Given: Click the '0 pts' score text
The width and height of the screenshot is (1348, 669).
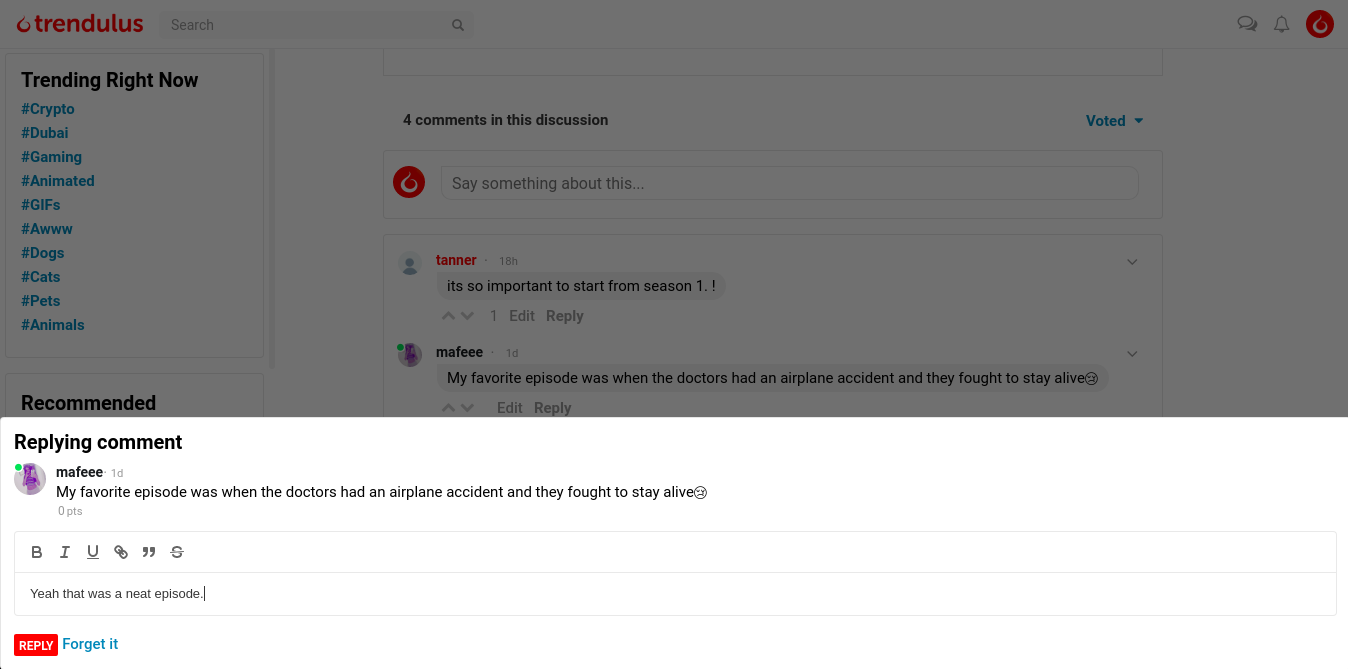Looking at the screenshot, I should coord(70,511).
